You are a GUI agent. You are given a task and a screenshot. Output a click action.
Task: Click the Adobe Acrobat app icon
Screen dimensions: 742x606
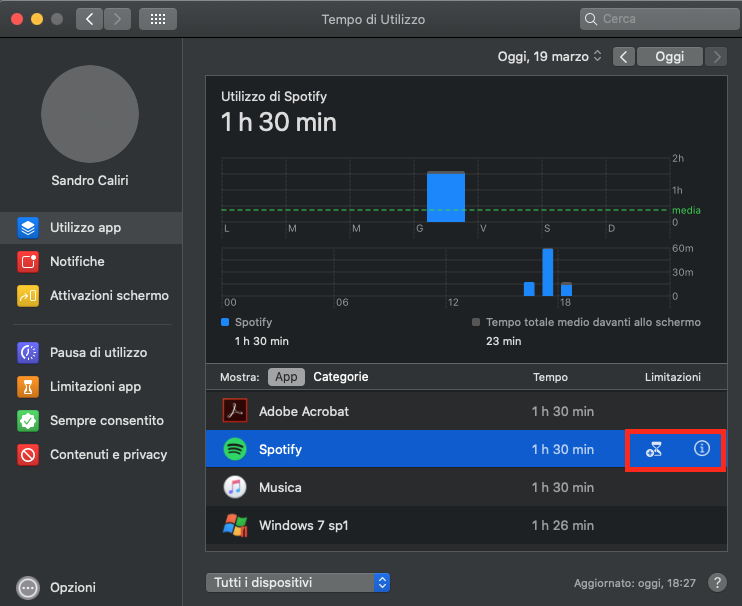235,411
